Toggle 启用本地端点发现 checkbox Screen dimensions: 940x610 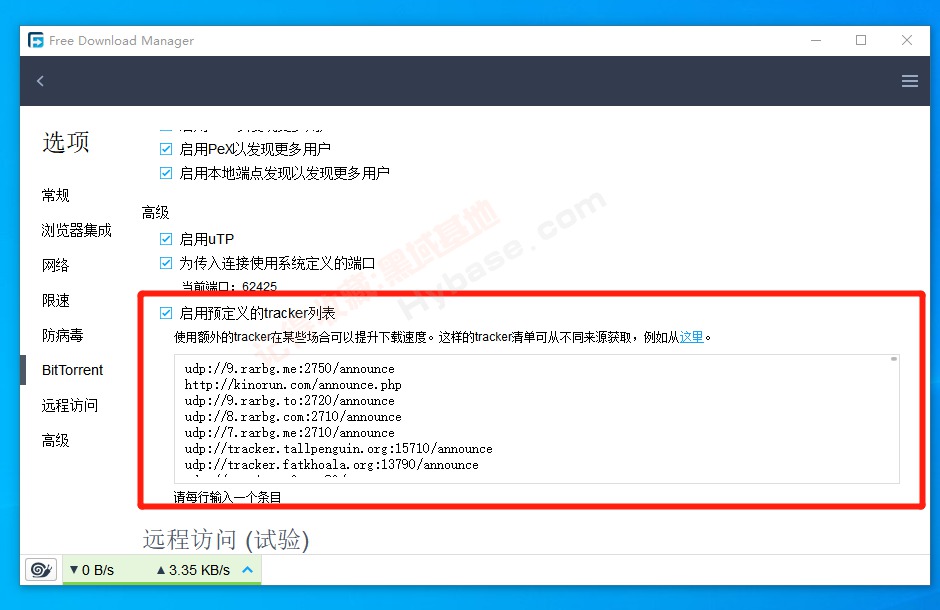[x=166, y=173]
